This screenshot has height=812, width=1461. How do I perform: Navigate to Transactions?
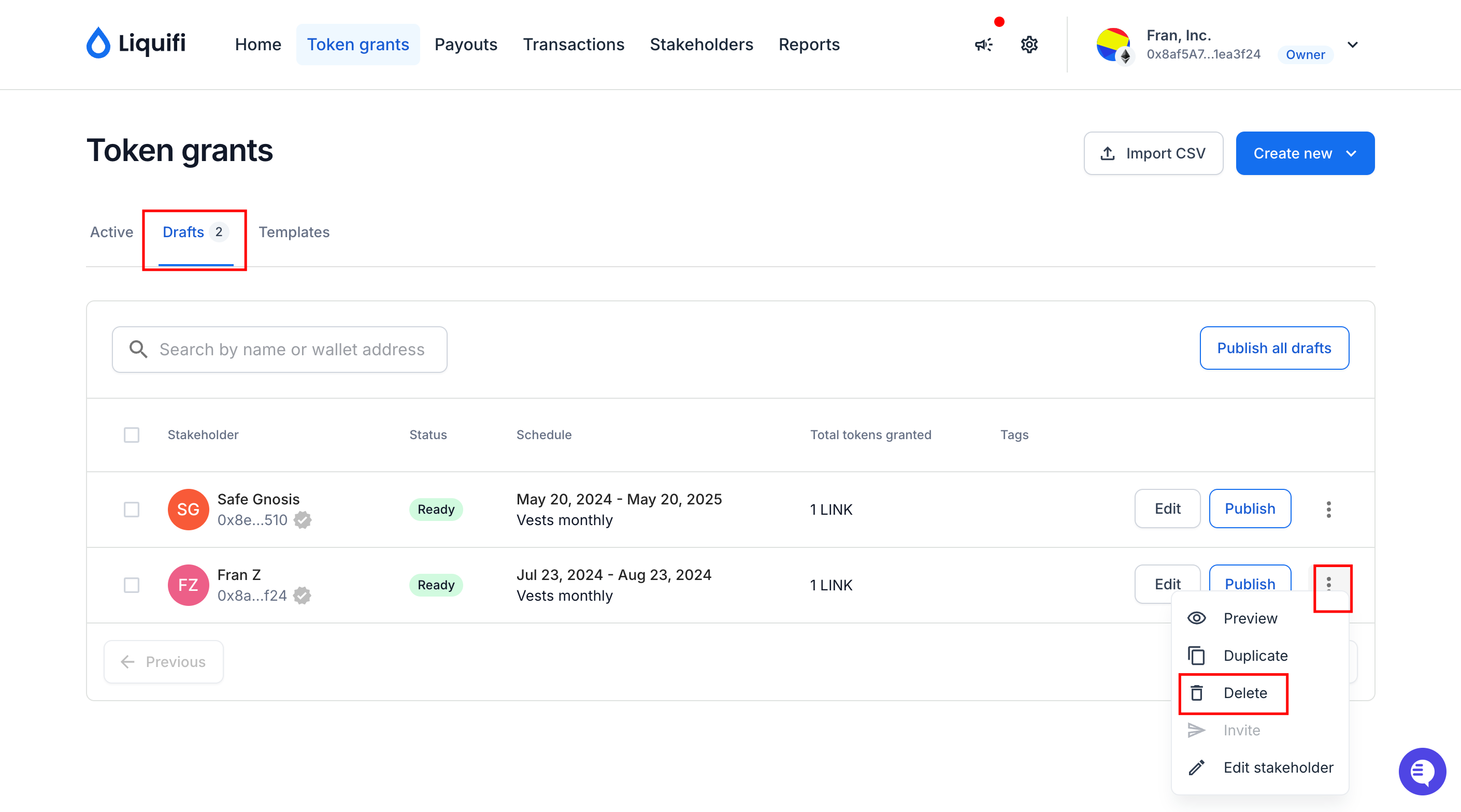click(x=574, y=44)
